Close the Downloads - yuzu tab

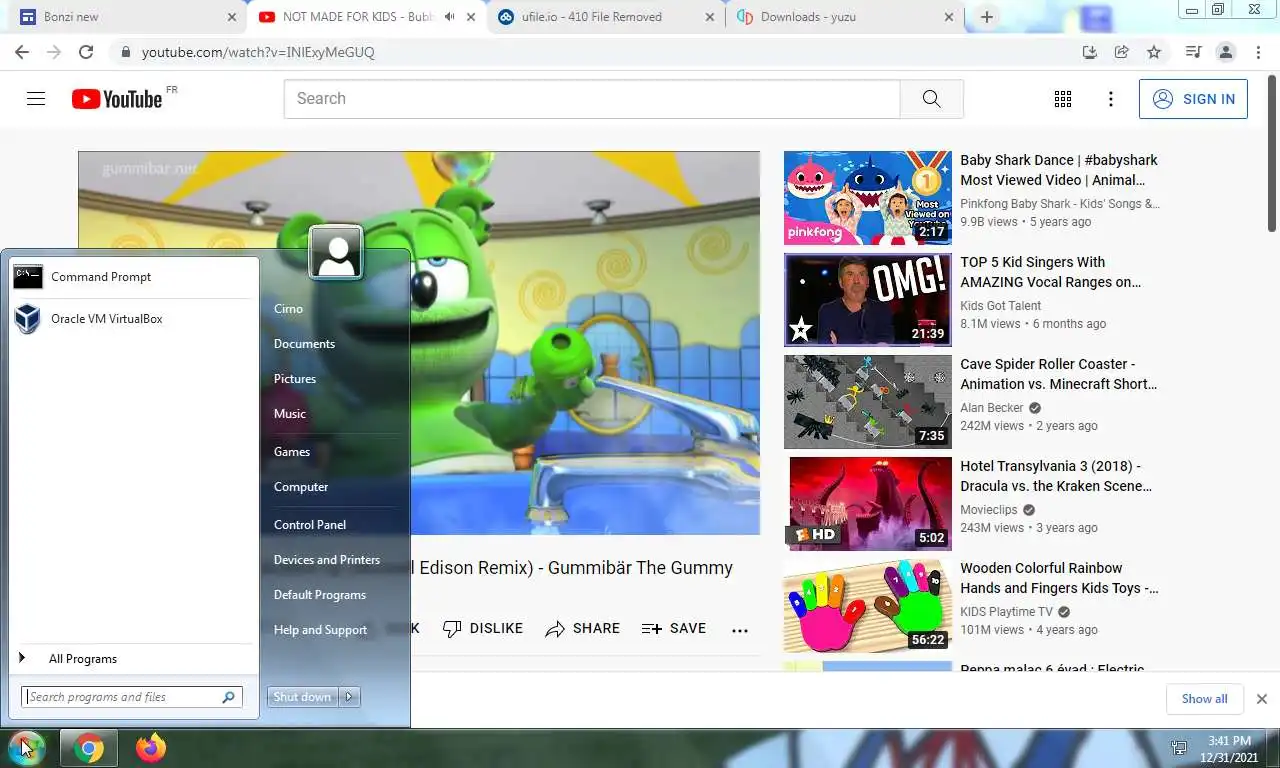[949, 17]
